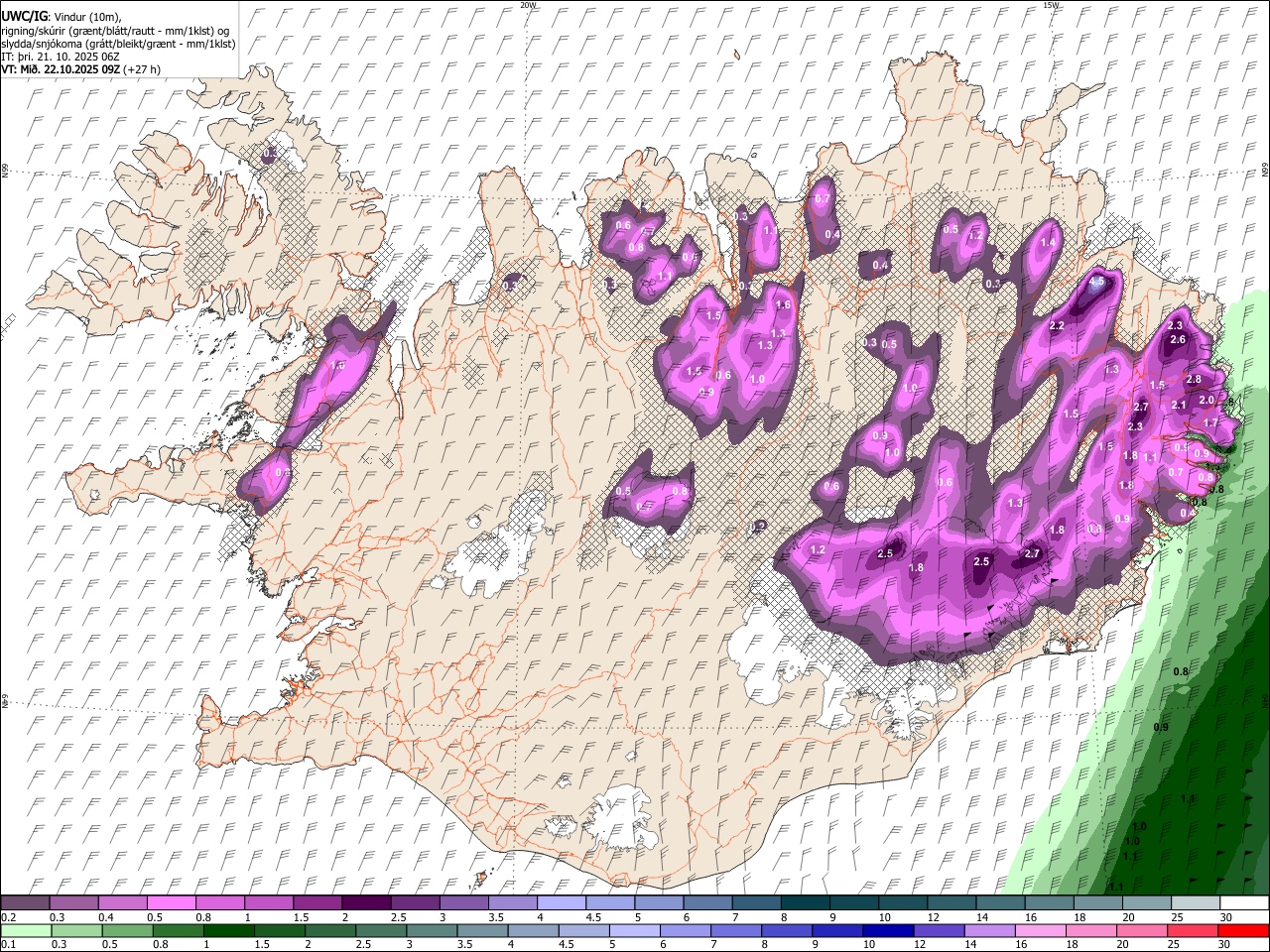Click the white snow legend swatch labelled 30
This screenshot has height=952, width=1270.
coord(1244,903)
